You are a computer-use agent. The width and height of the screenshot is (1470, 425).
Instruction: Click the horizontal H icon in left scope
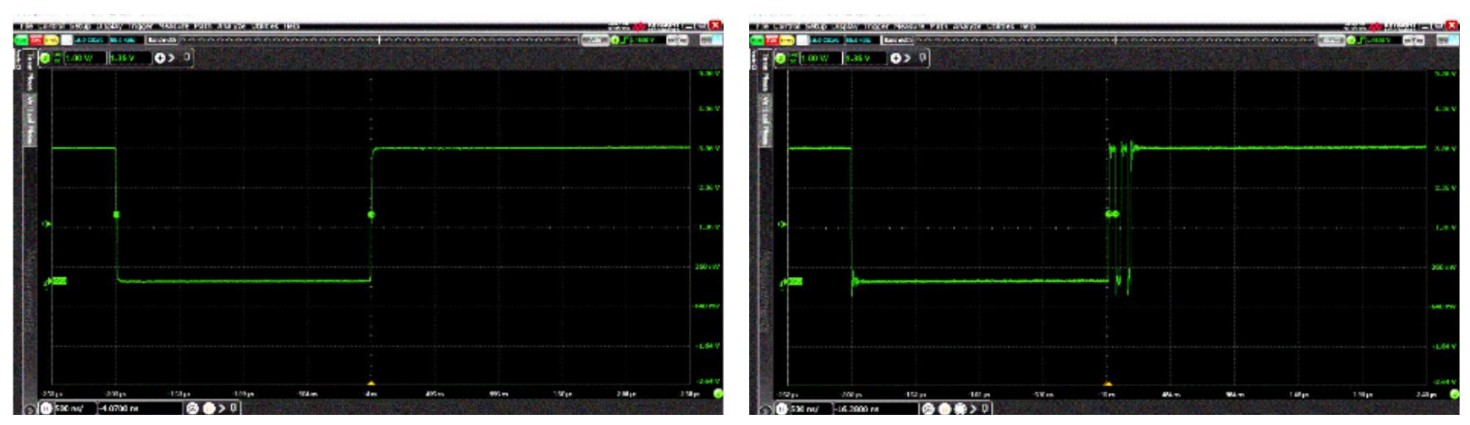tap(46, 409)
